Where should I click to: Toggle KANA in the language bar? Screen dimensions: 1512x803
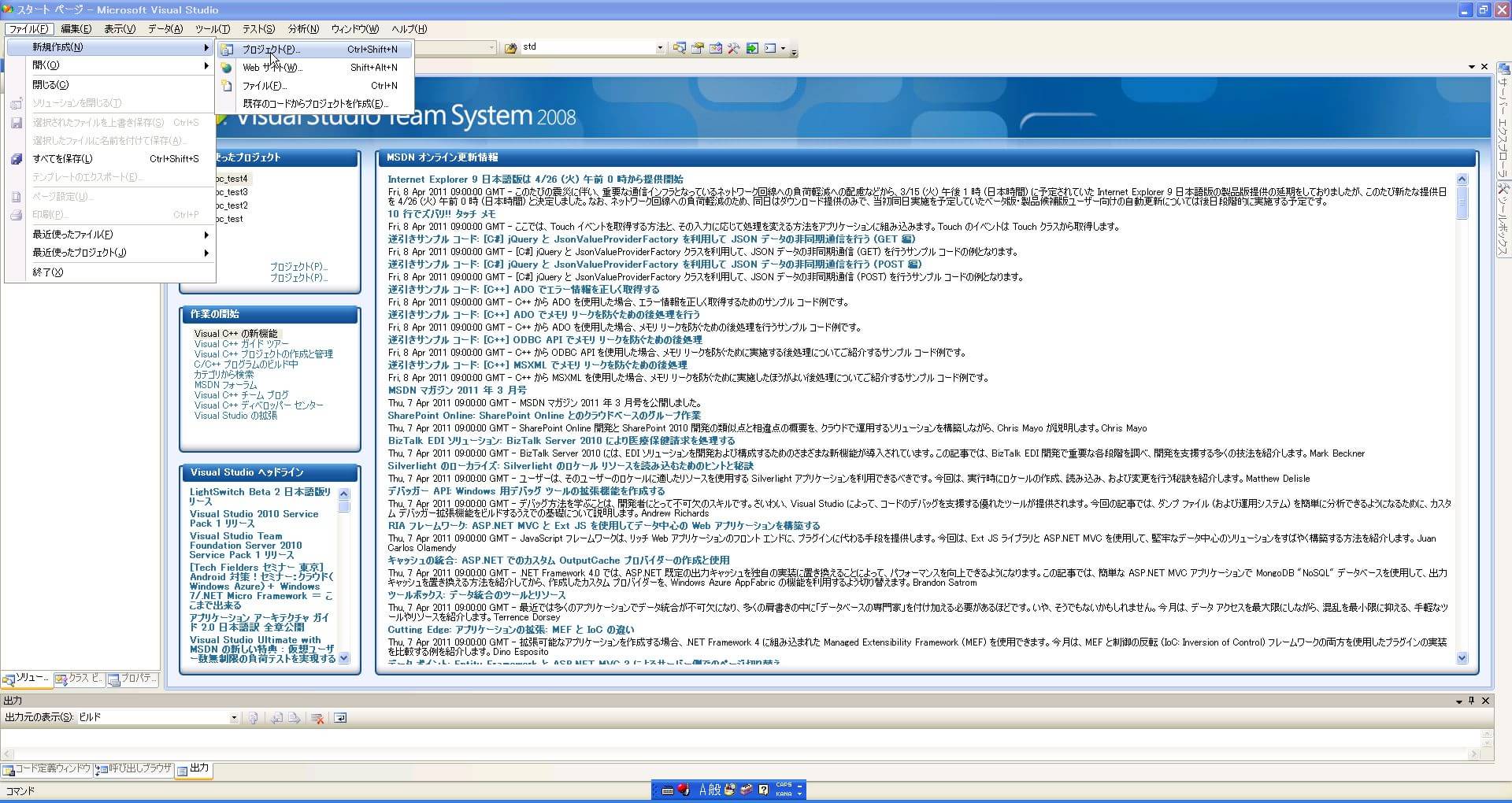click(784, 794)
